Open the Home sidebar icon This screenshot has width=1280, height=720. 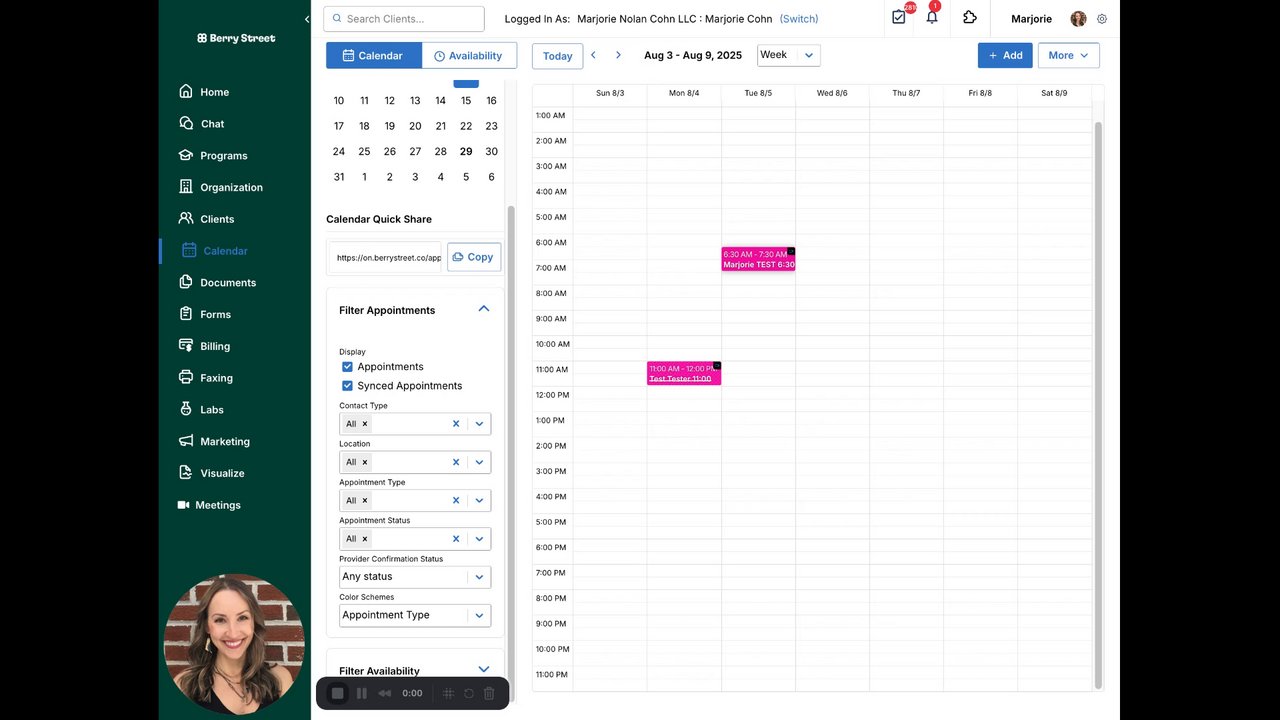coord(186,91)
